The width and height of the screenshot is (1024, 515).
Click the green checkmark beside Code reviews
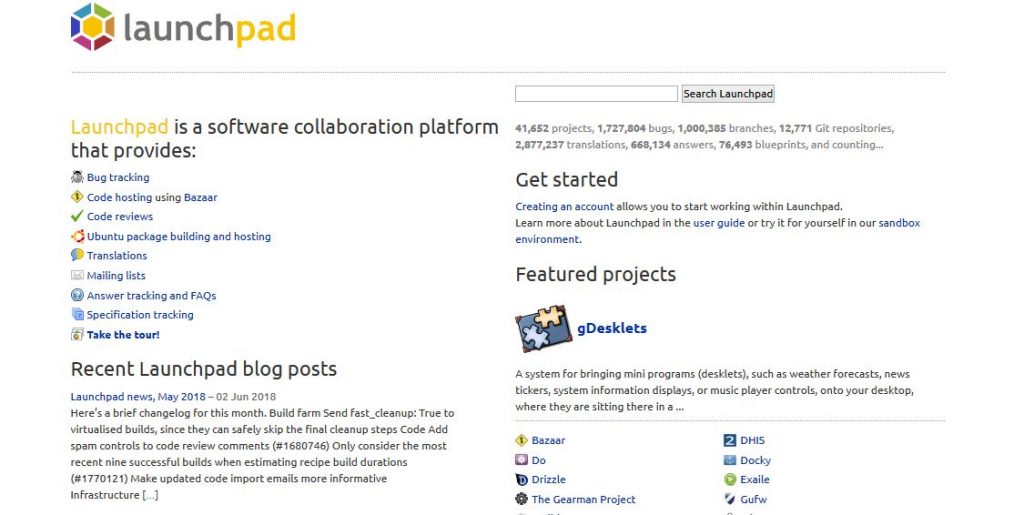coord(77,216)
